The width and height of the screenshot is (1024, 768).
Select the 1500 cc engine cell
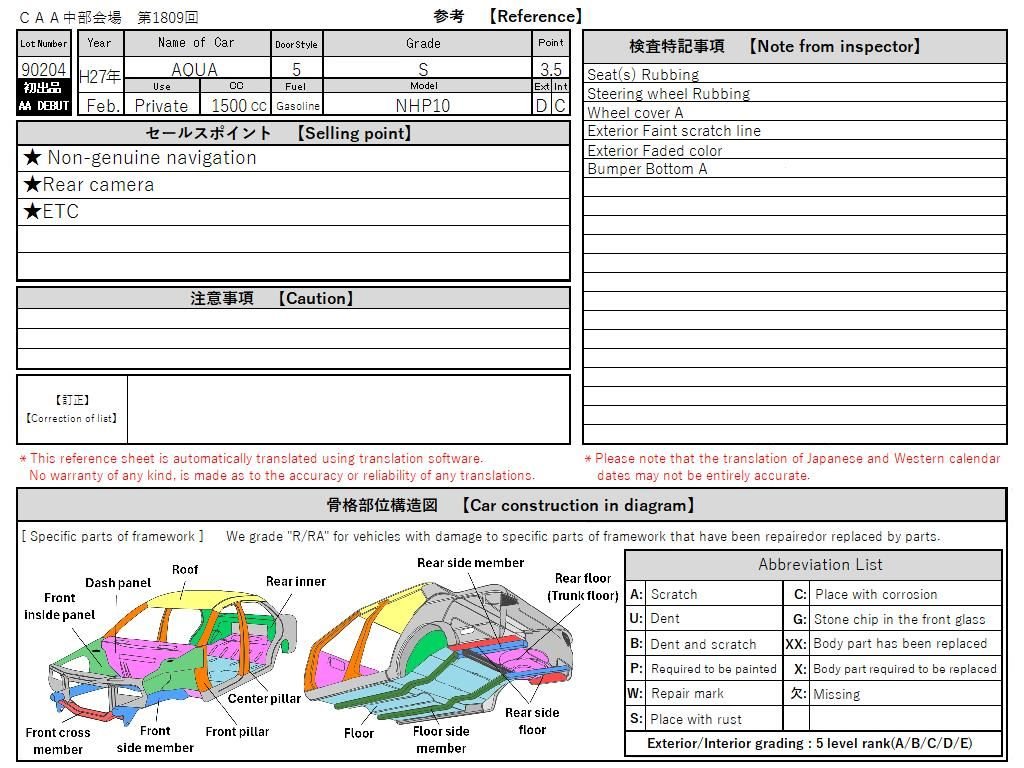[x=238, y=106]
